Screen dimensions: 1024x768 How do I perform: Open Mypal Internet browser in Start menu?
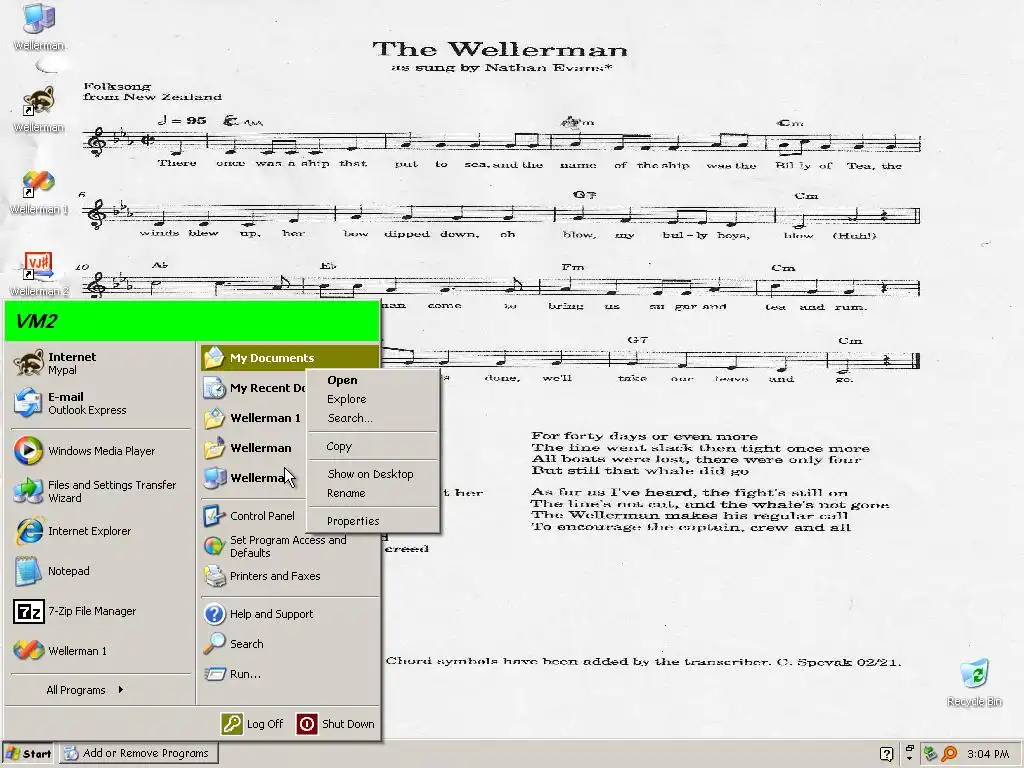pyautogui.click(x=101, y=363)
